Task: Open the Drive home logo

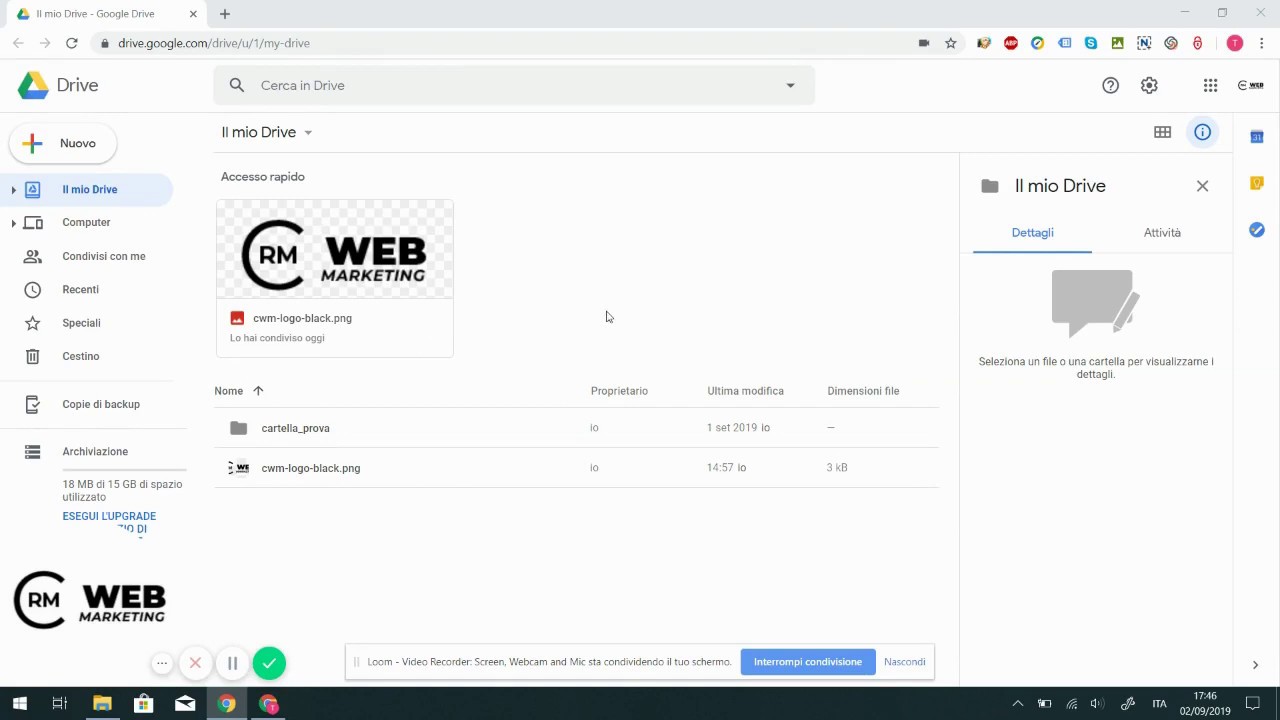Action: pyautogui.click(x=58, y=85)
